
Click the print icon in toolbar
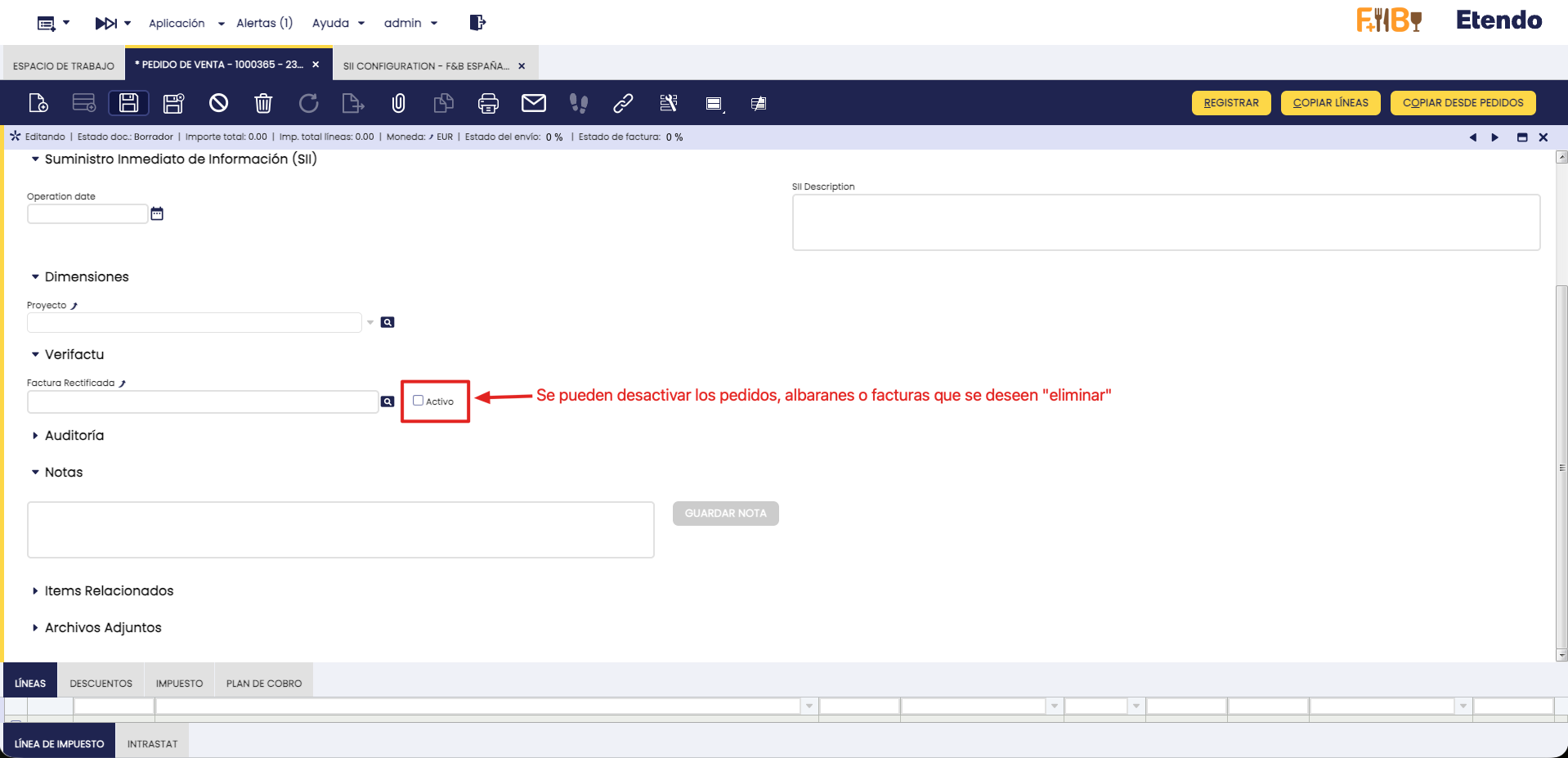(488, 103)
